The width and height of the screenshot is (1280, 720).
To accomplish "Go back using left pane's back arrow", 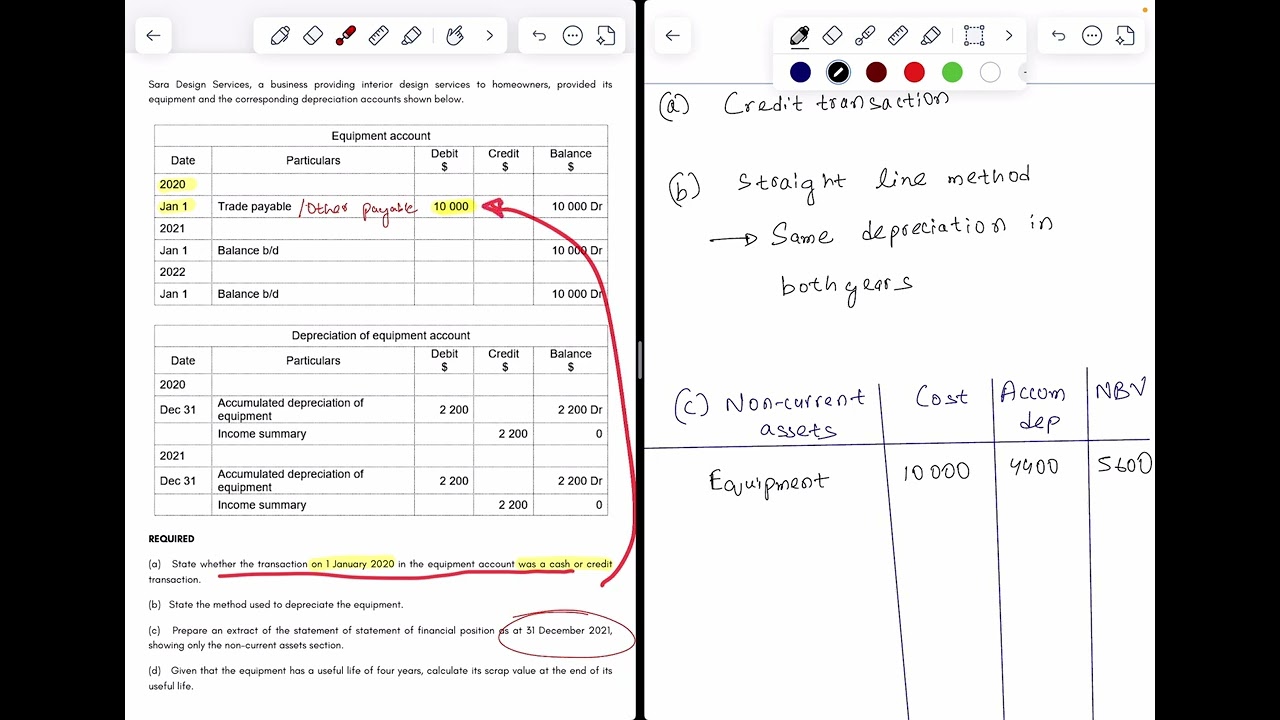I will point(153,35).
